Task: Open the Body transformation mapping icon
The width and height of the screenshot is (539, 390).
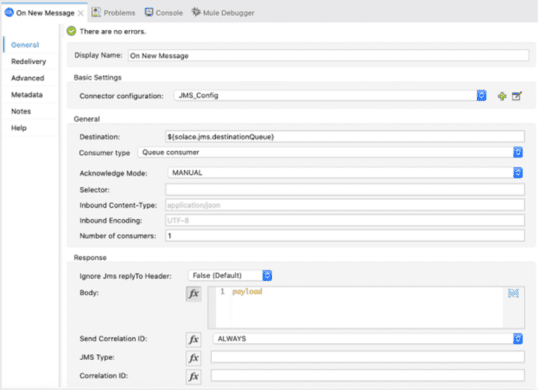Action: [x=513, y=293]
